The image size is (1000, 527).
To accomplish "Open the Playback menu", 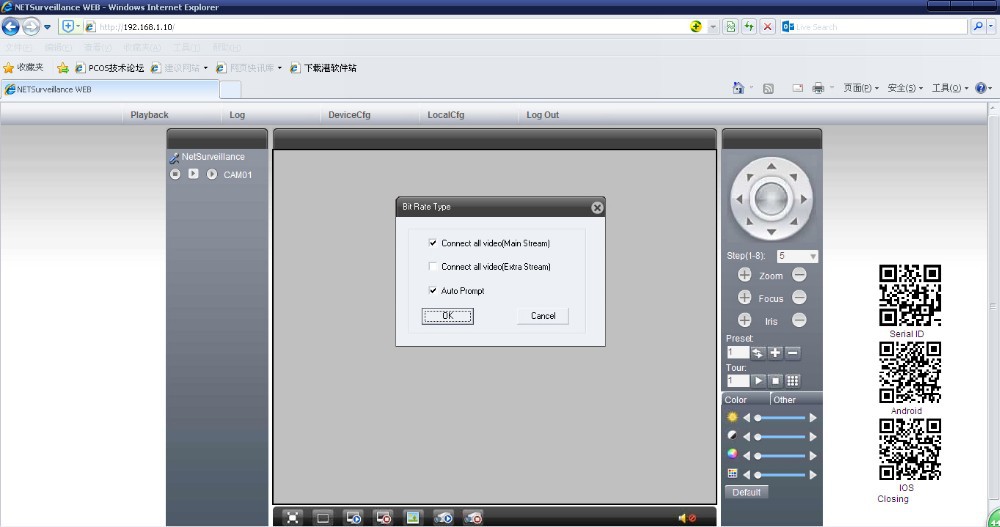I will coord(149,115).
